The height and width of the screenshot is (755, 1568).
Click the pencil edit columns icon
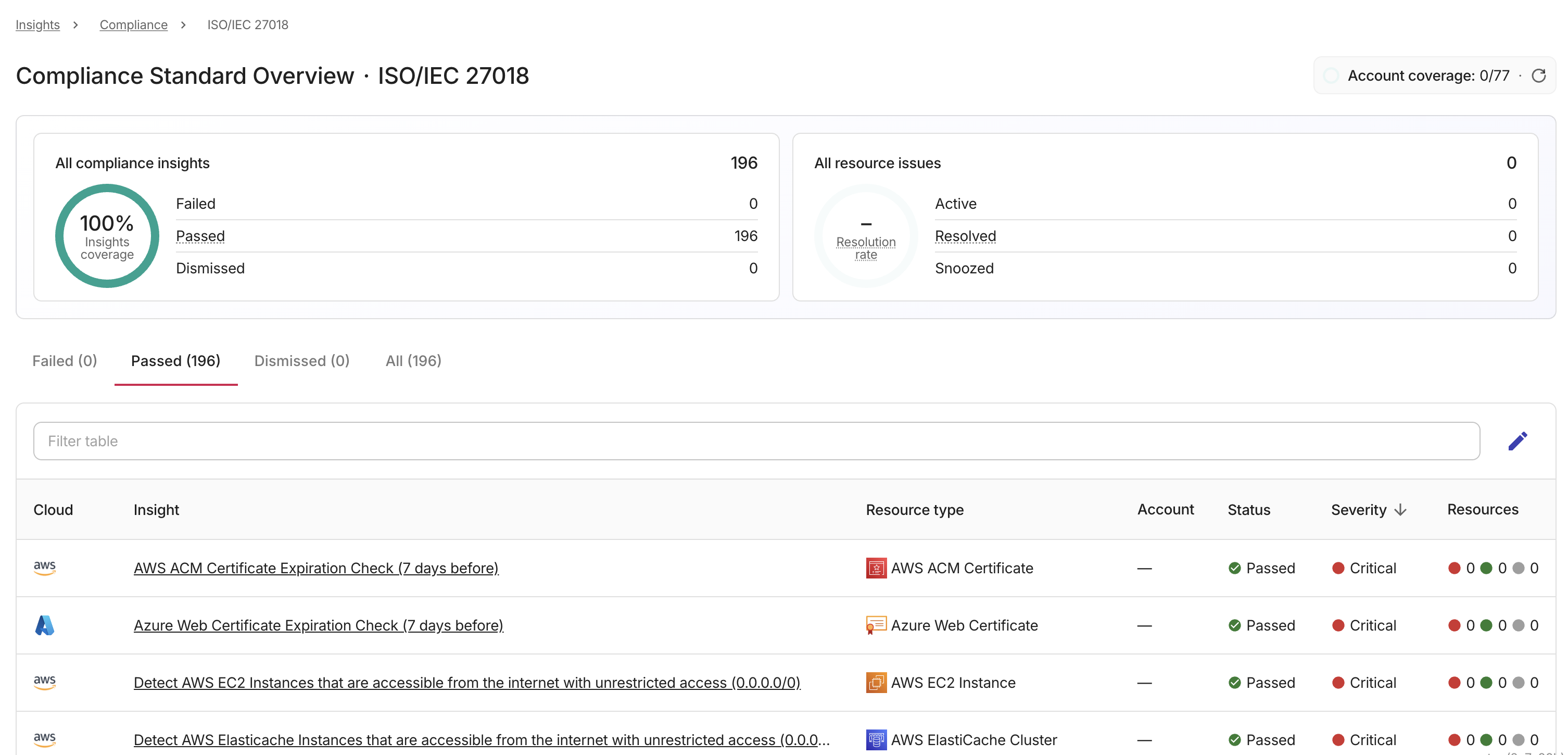click(x=1518, y=441)
